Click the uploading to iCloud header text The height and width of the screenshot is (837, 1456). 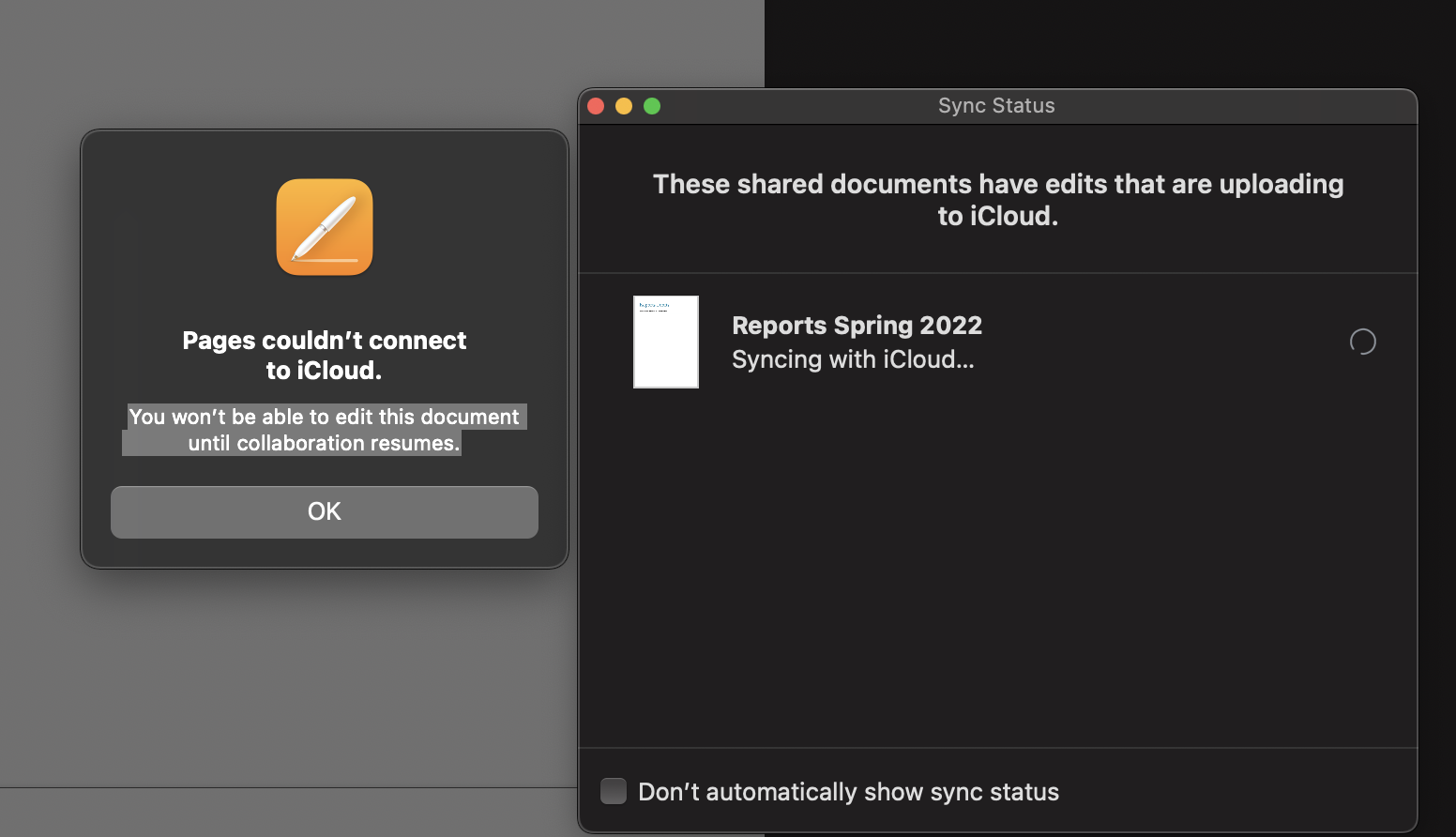997,199
